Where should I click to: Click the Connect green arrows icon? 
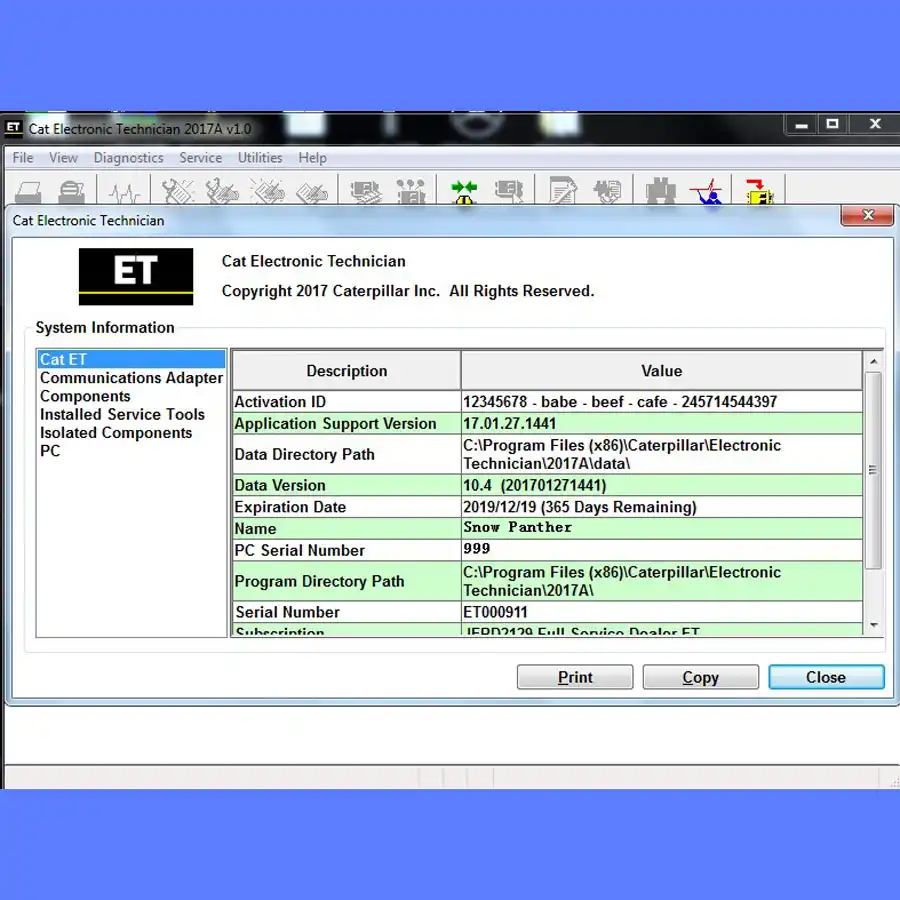click(x=464, y=192)
